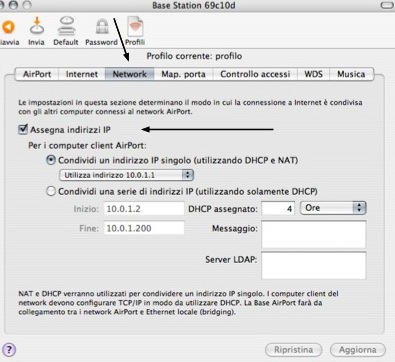Uncheck Assegna indirizzi IP checkbox

tap(23, 129)
